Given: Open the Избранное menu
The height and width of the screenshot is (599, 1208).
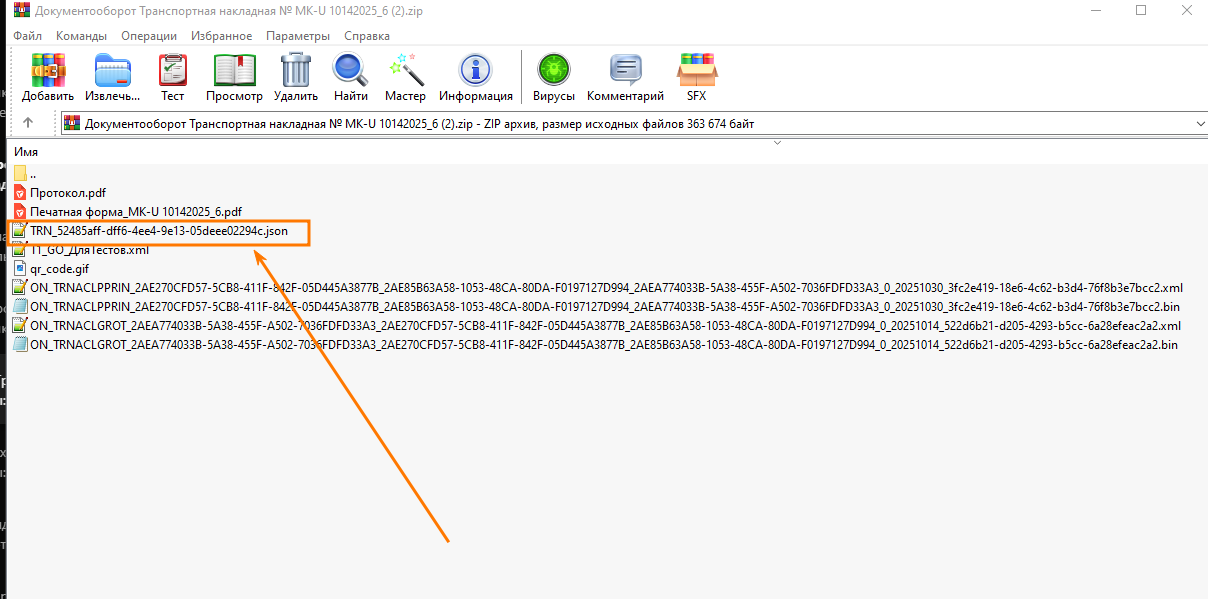Looking at the screenshot, I should (x=222, y=36).
